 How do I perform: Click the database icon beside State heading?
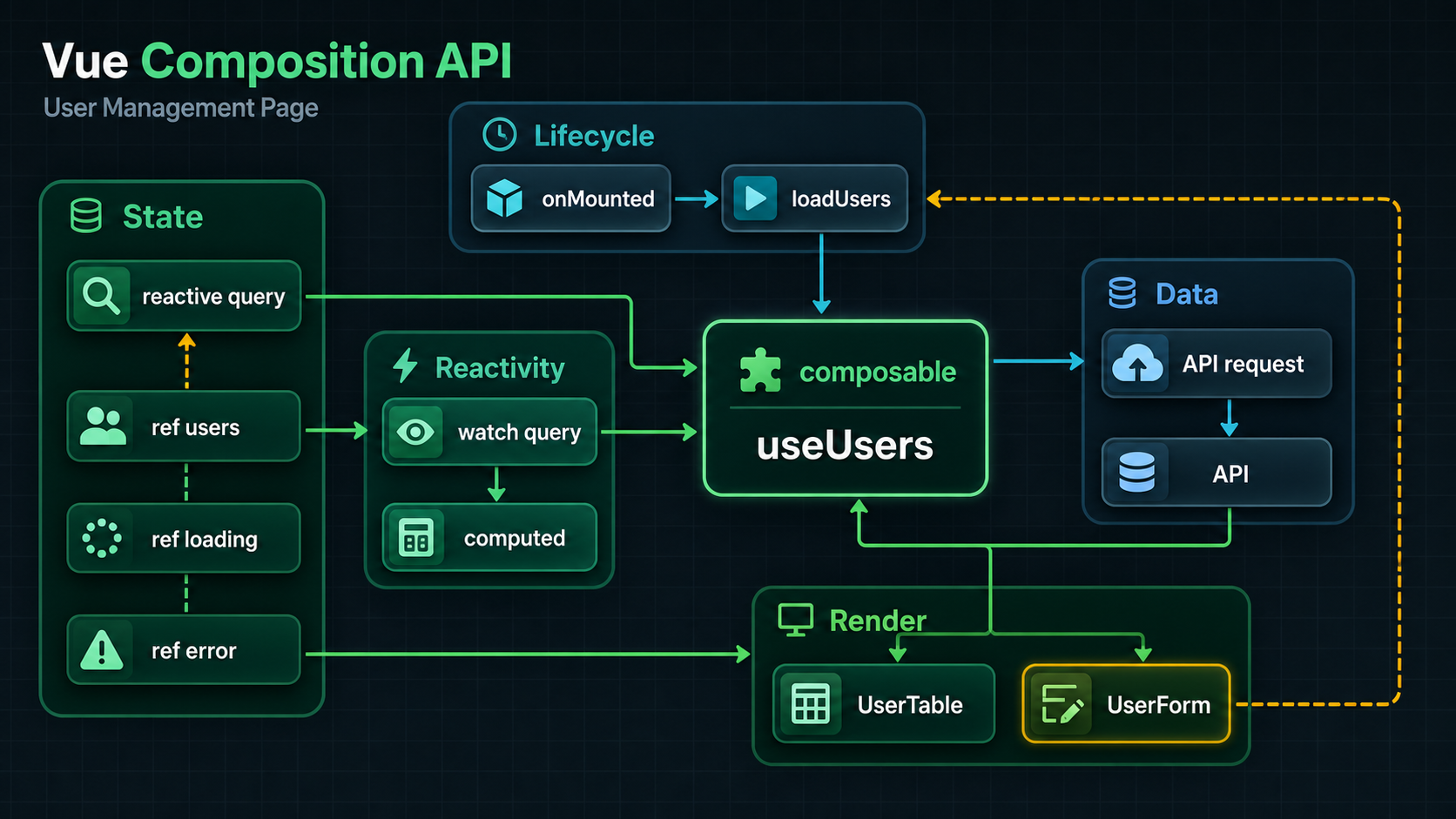coord(86,216)
